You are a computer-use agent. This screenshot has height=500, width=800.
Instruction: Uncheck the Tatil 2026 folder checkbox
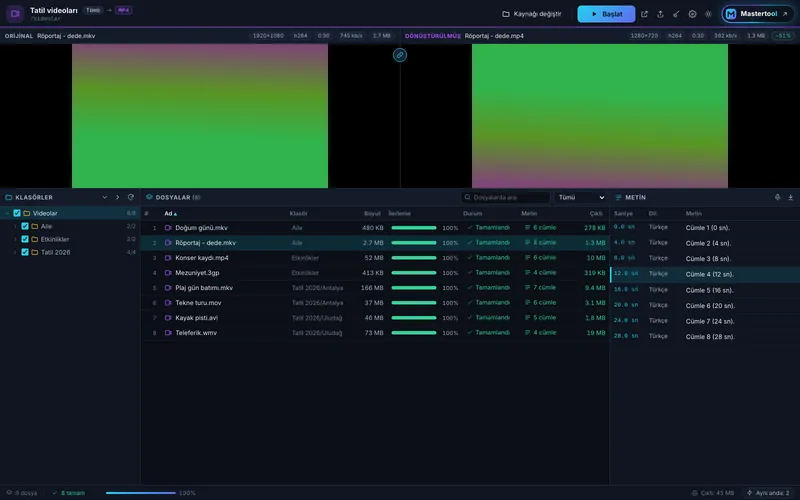coord(25,252)
